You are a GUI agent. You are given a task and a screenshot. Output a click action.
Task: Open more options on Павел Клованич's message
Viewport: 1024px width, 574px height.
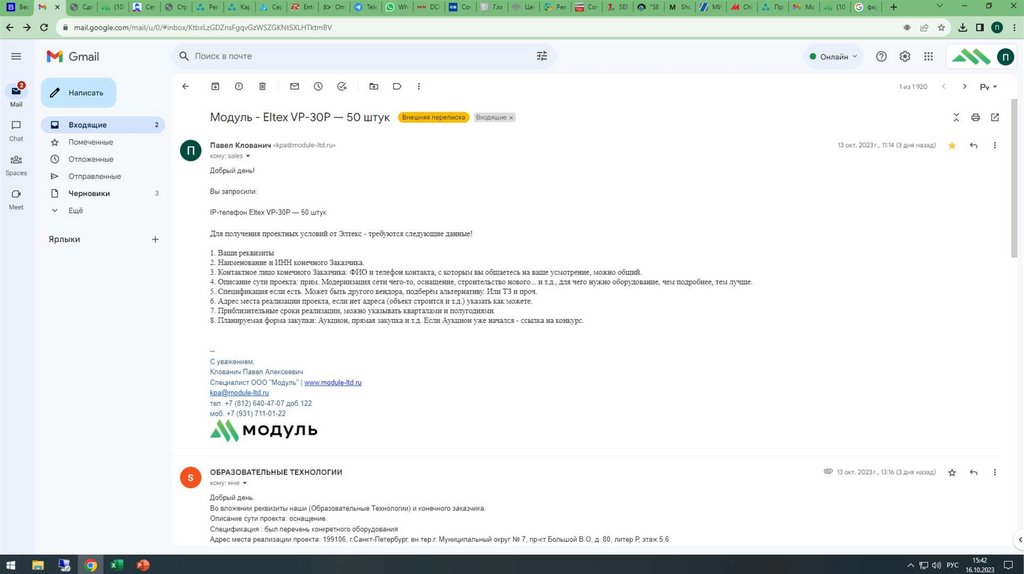995,146
